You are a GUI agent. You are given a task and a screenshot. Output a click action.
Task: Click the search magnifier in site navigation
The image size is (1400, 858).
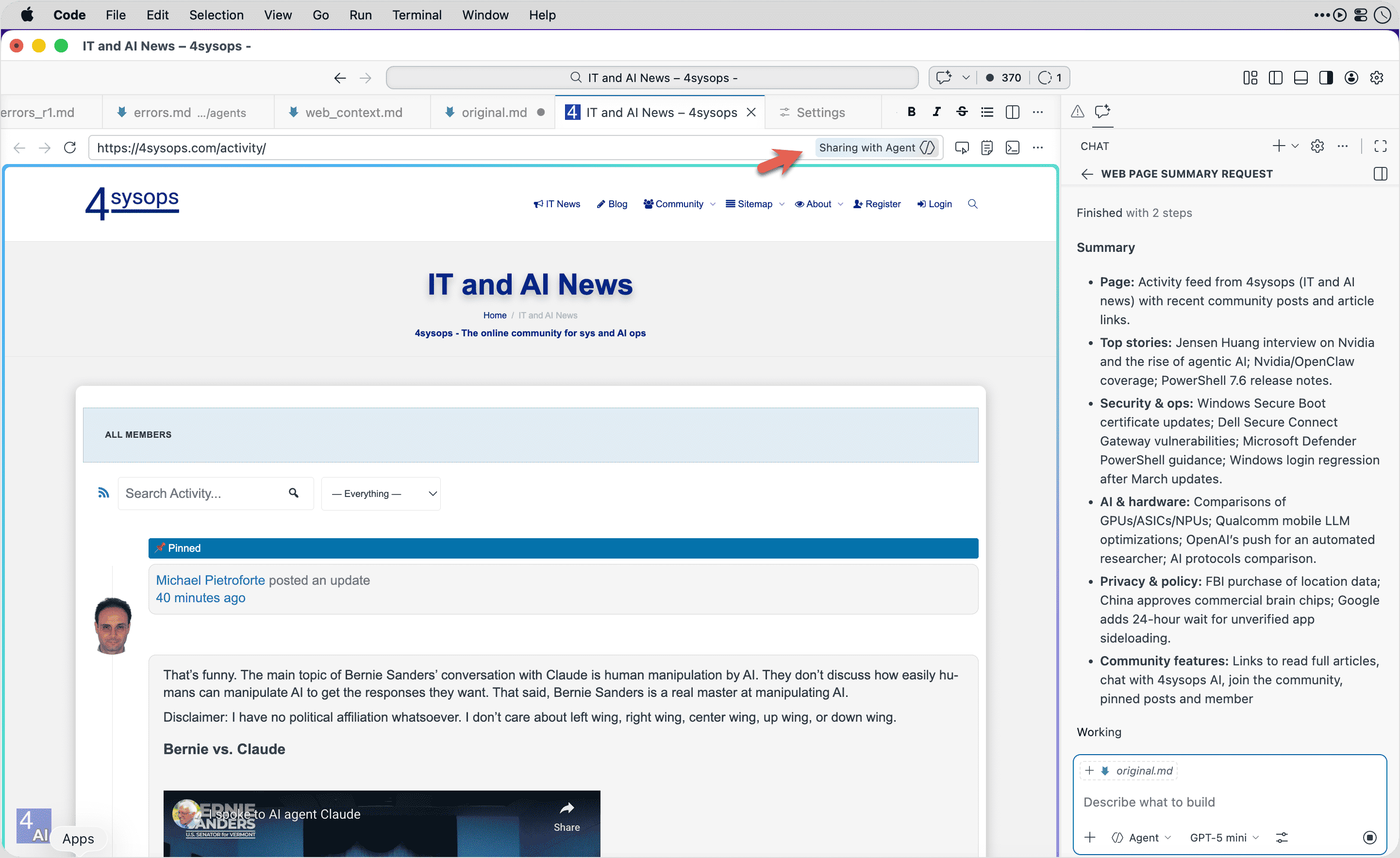[x=972, y=204]
